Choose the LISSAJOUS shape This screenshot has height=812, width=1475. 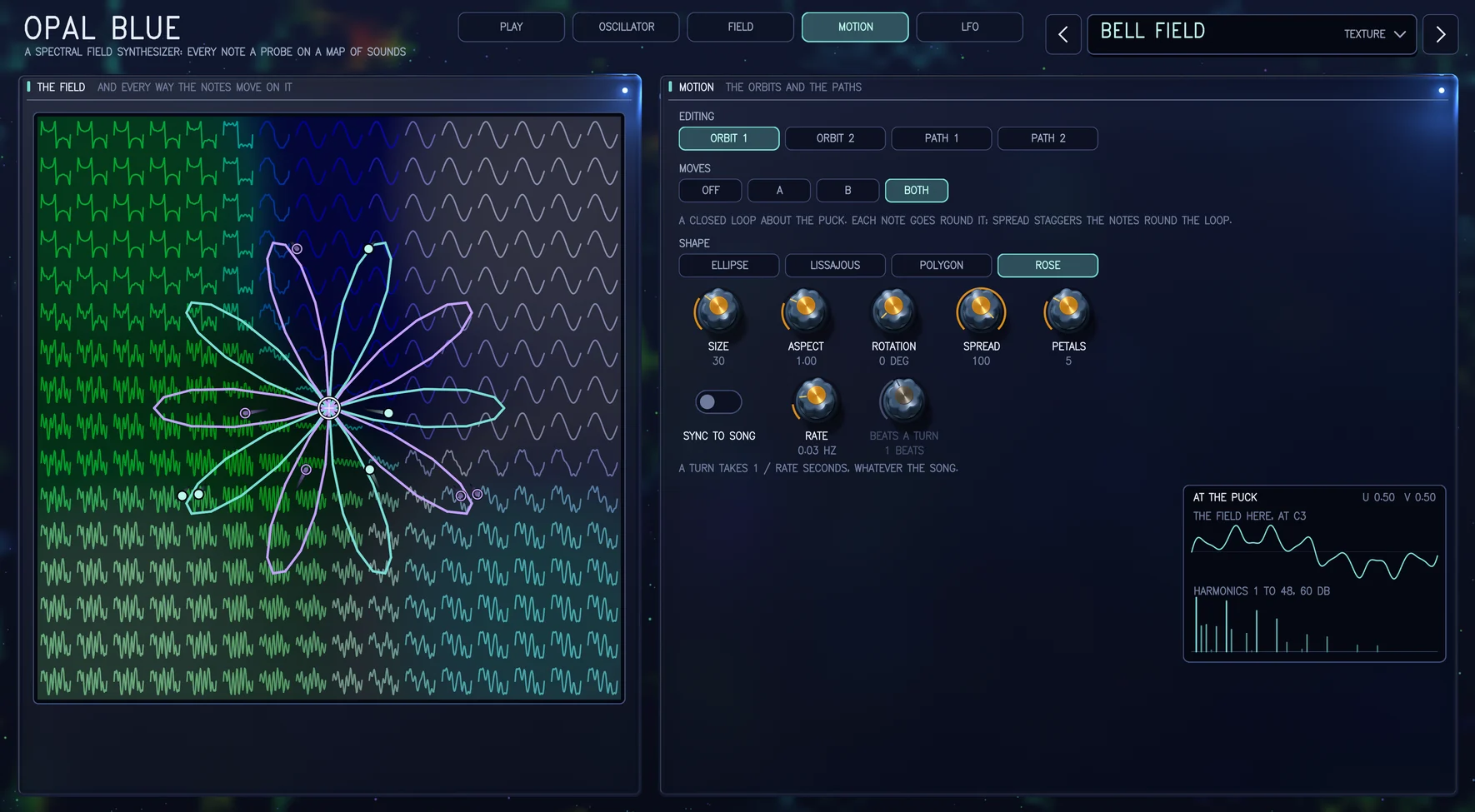click(x=835, y=266)
